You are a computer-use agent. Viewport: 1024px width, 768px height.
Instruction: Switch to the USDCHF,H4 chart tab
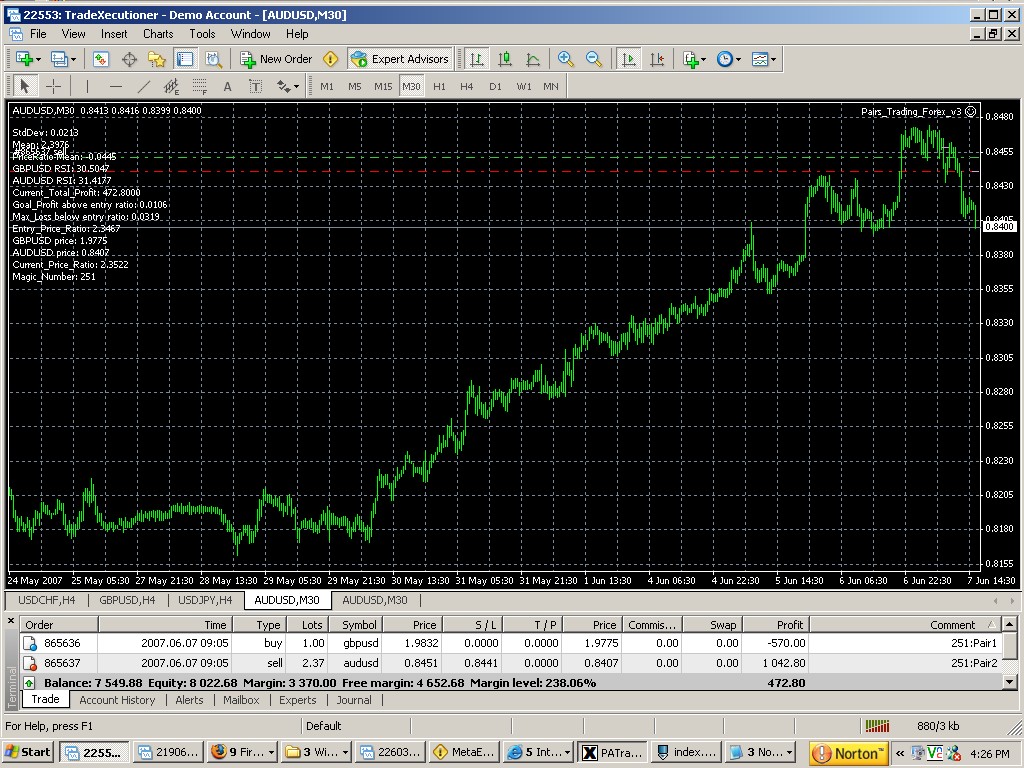46,600
